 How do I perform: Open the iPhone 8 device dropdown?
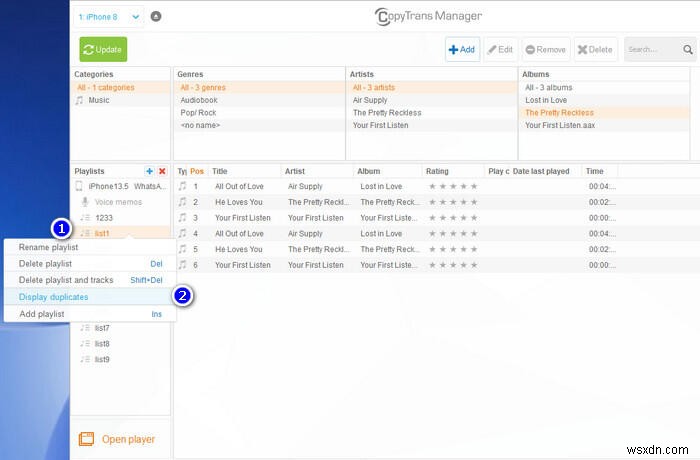[x=108, y=17]
